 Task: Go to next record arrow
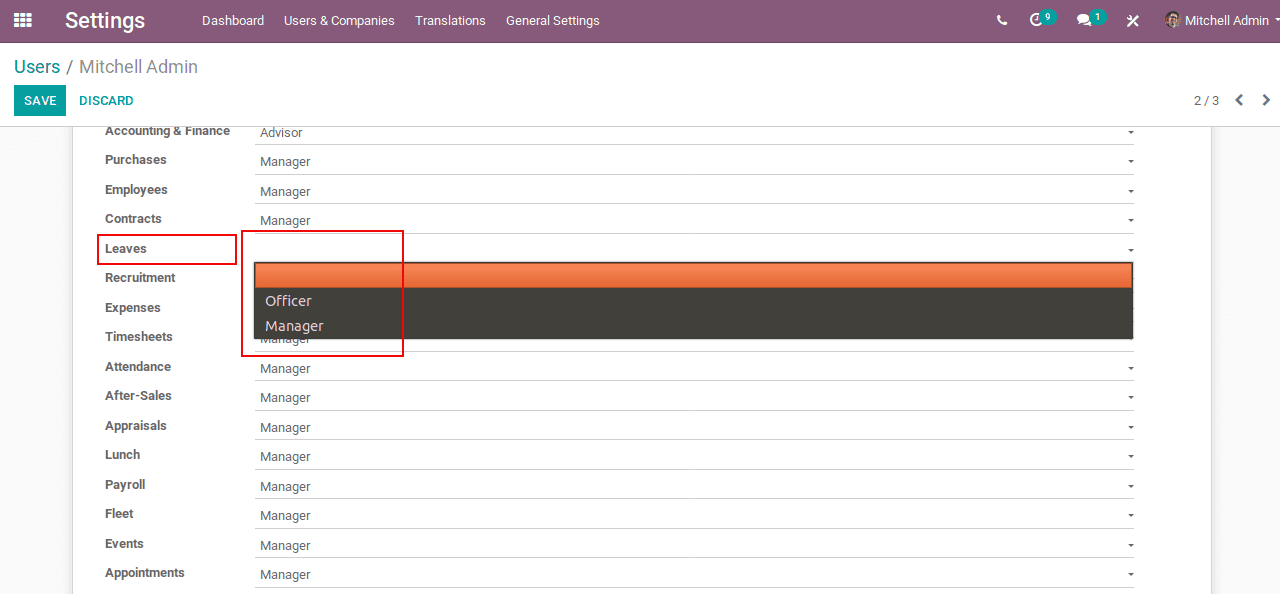coord(1266,100)
